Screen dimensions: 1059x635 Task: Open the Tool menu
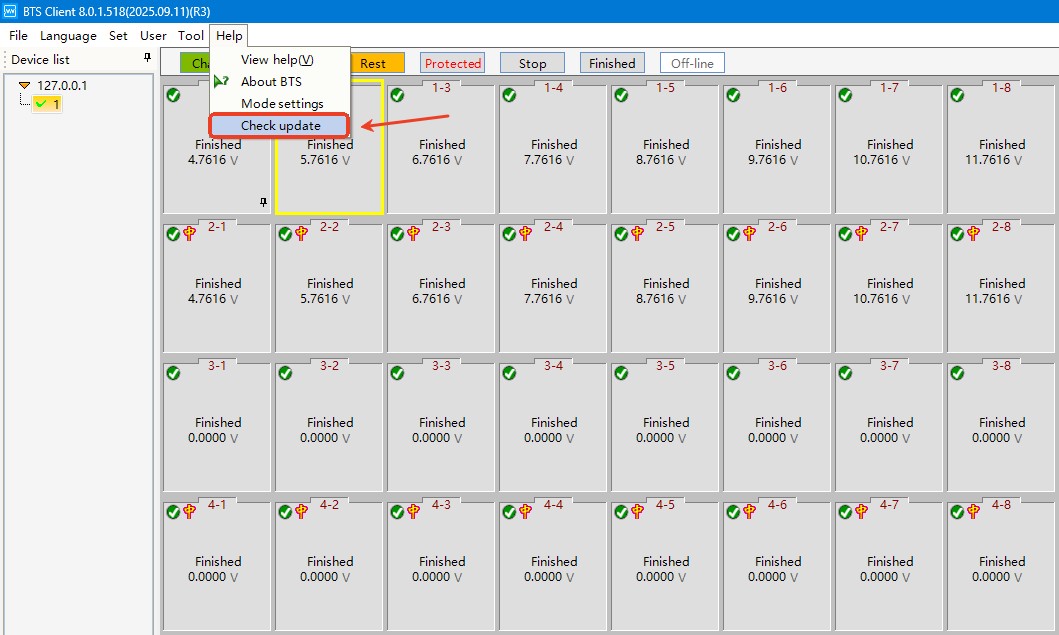(190, 36)
